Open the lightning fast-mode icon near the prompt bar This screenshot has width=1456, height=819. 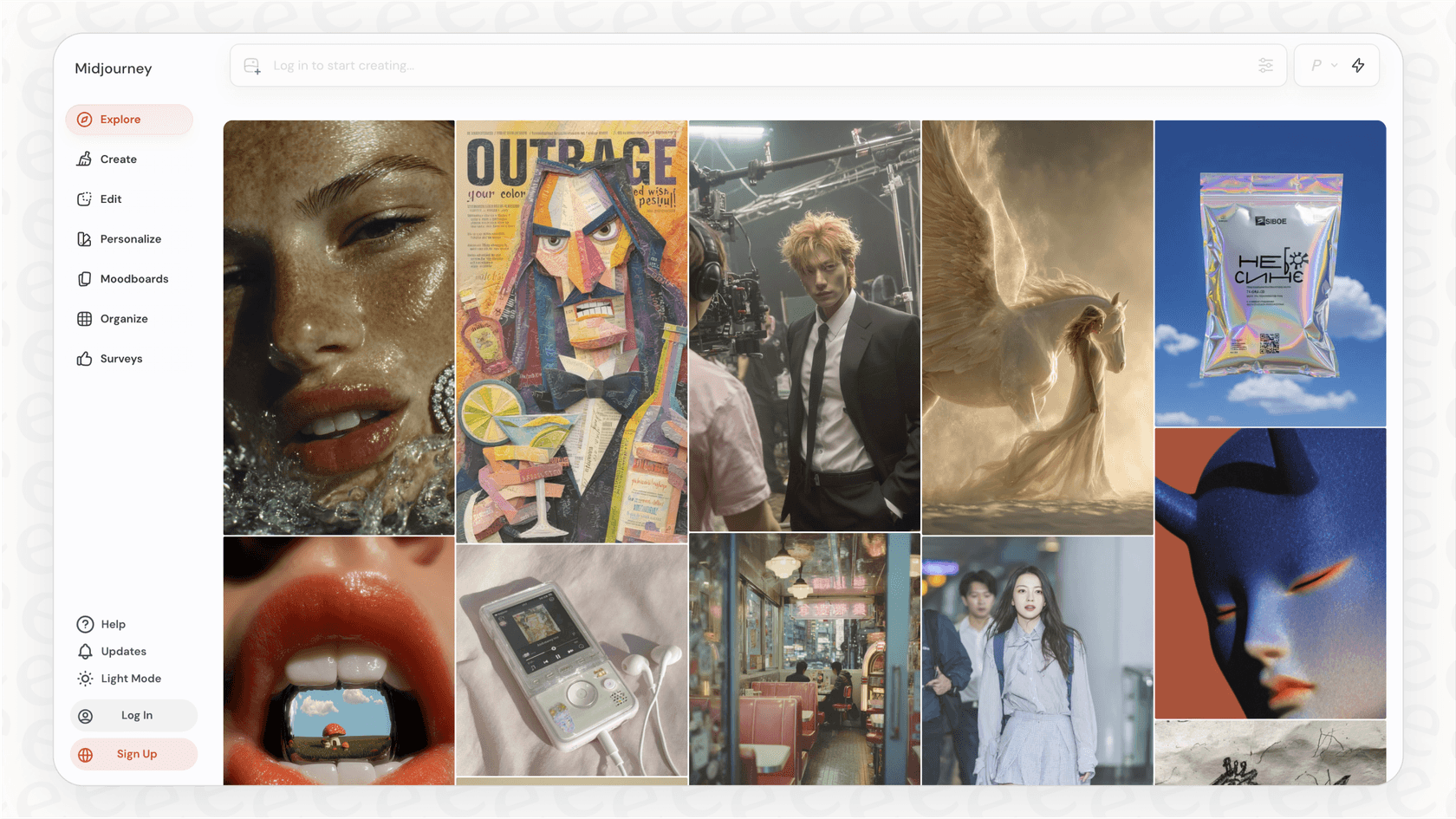pyautogui.click(x=1357, y=65)
